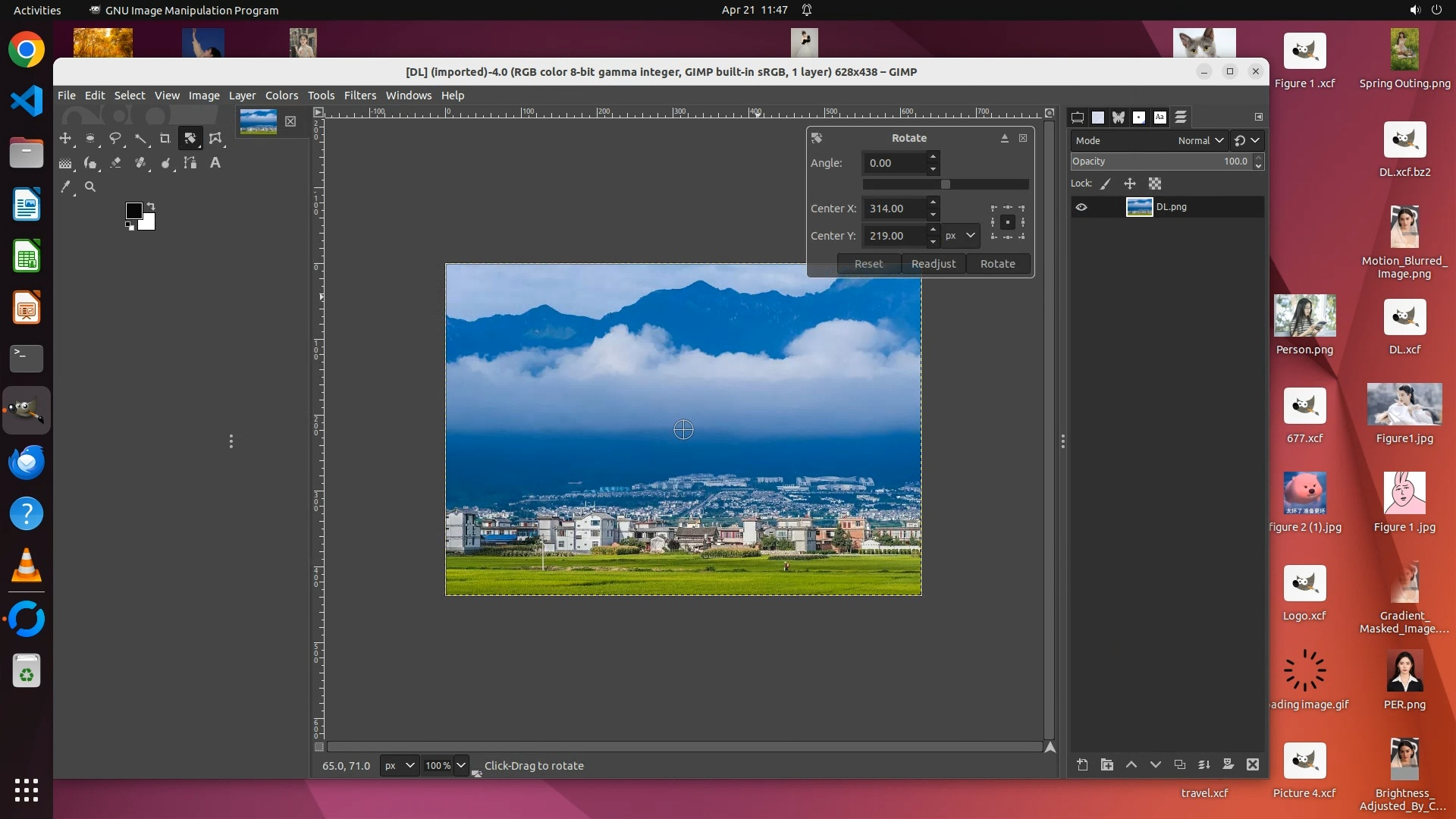1456x819 pixels.
Task: Open the Filters menu
Action: click(359, 96)
